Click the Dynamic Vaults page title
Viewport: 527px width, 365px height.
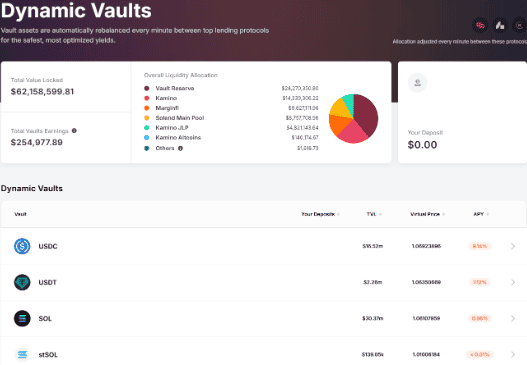[x=76, y=10]
